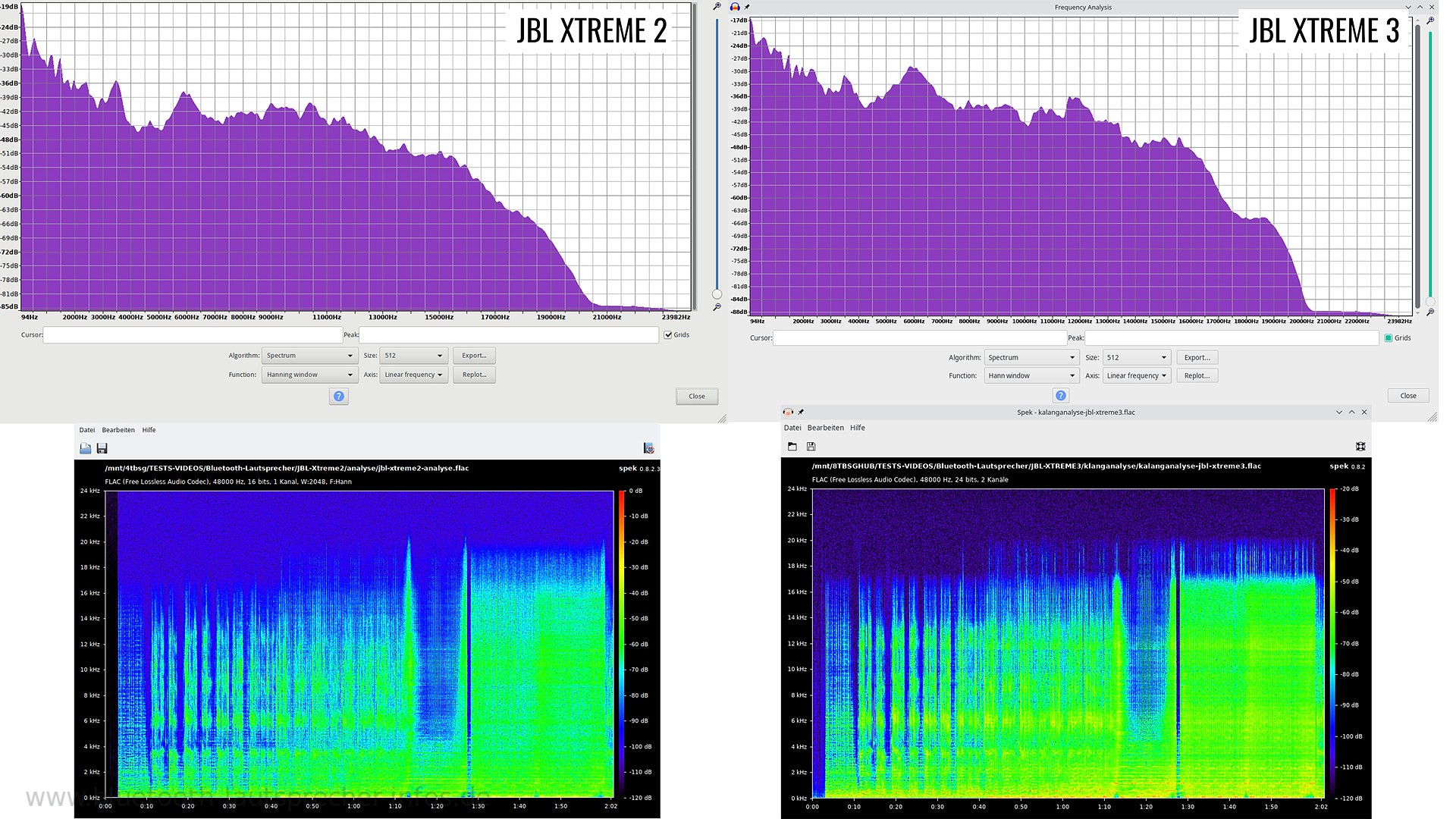Open a file in the xtreme3.flac Spek window
The image size is (1456, 819).
[x=792, y=447]
